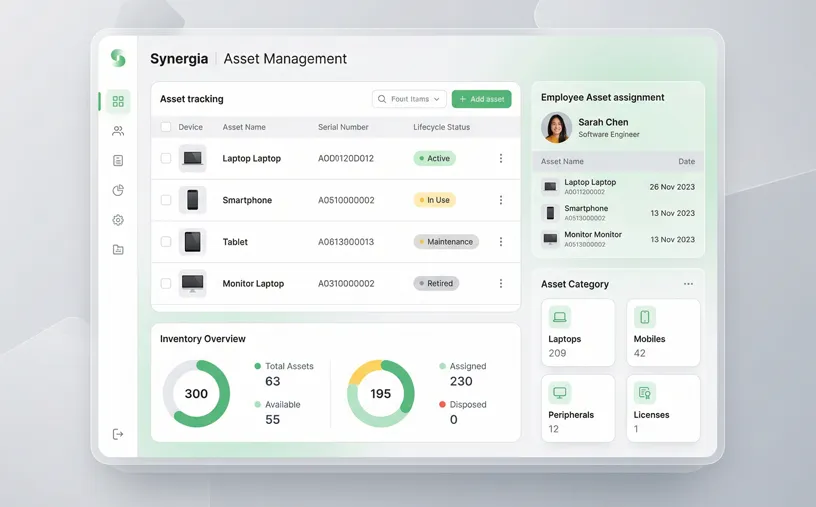Click the laptop icon in the Laptops card

coord(559,316)
